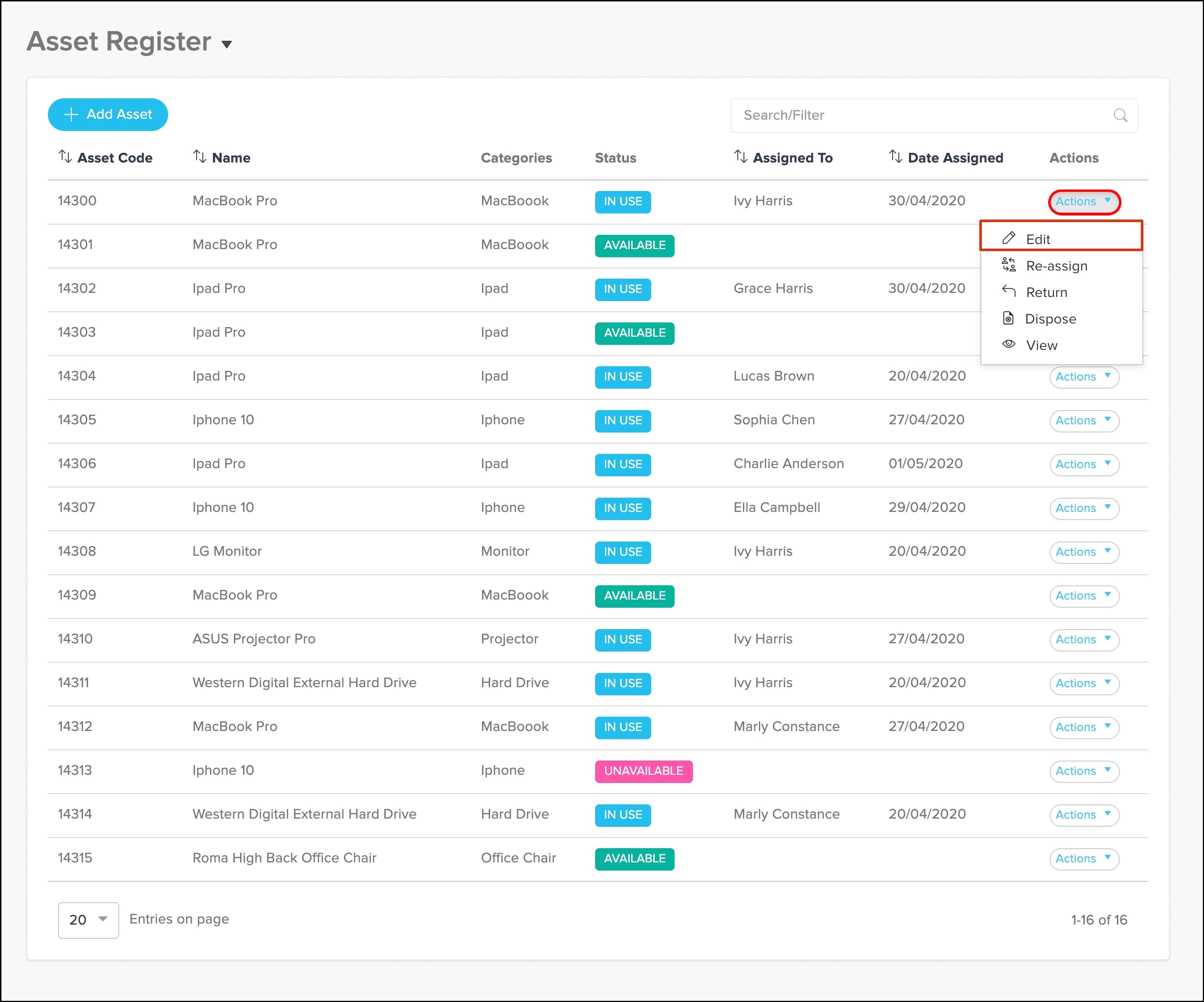This screenshot has width=1204, height=1002.
Task: Open the entries-per-page 20 dropdown
Action: pyautogui.click(x=88, y=919)
